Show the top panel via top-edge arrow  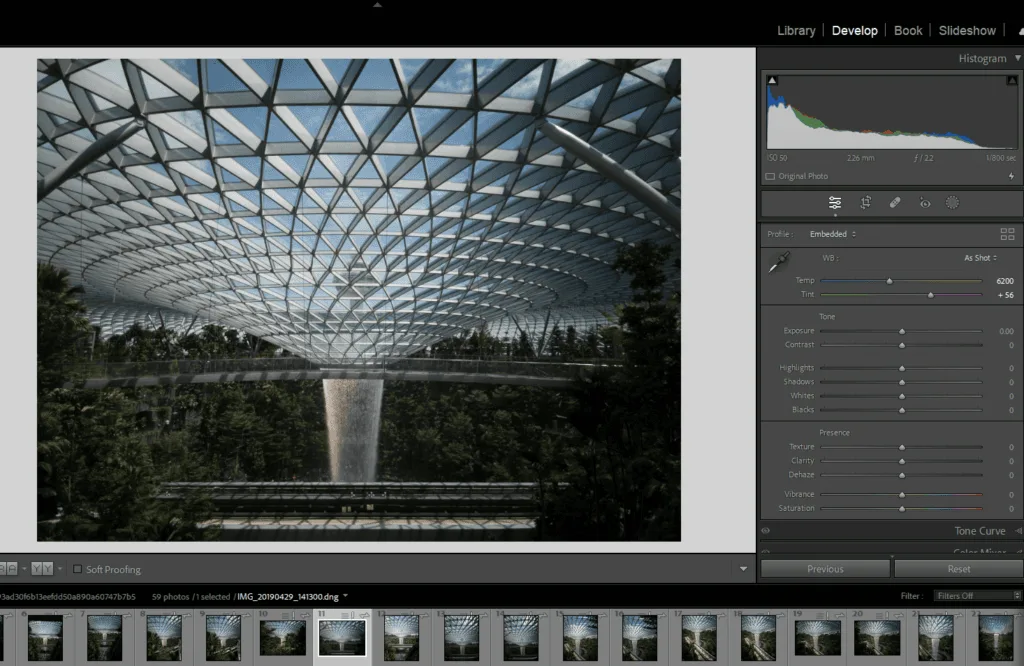(x=377, y=5)
